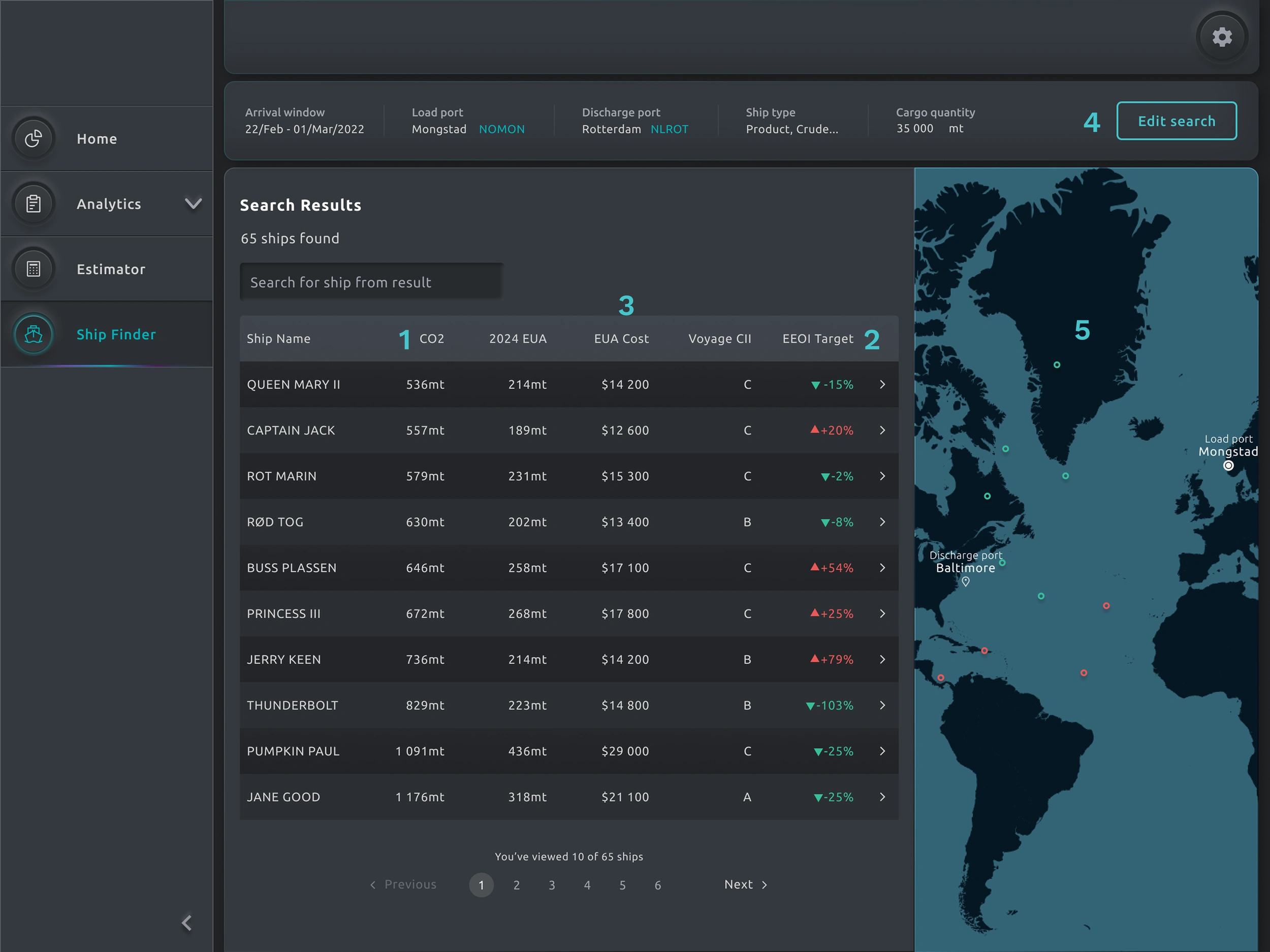Click the Home pie-chart icon
The height and width of the screenshot is (952, 1270).
pyautogui.click(x=34, y=138)
